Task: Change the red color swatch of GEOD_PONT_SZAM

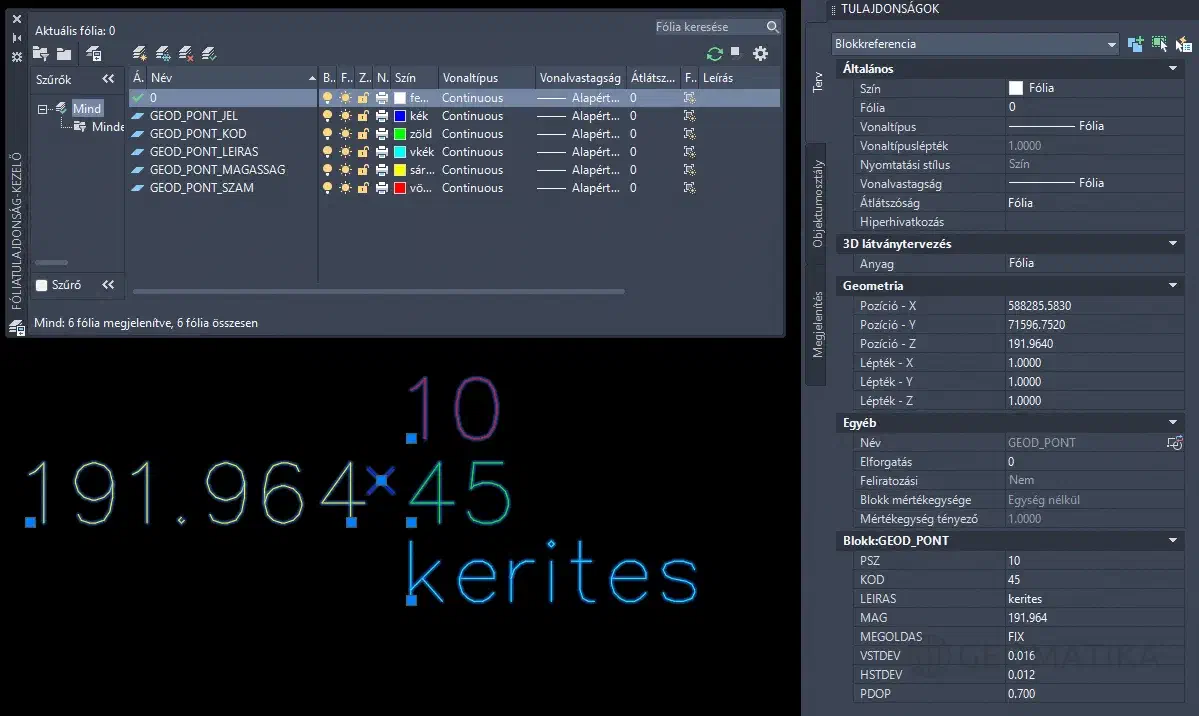Action: point(399,188)
